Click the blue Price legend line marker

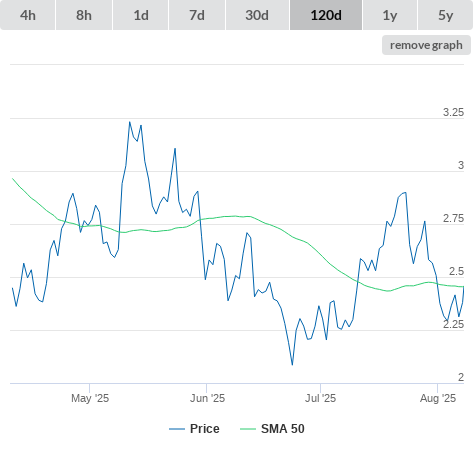pyautogui.click(x=177, y=429)
